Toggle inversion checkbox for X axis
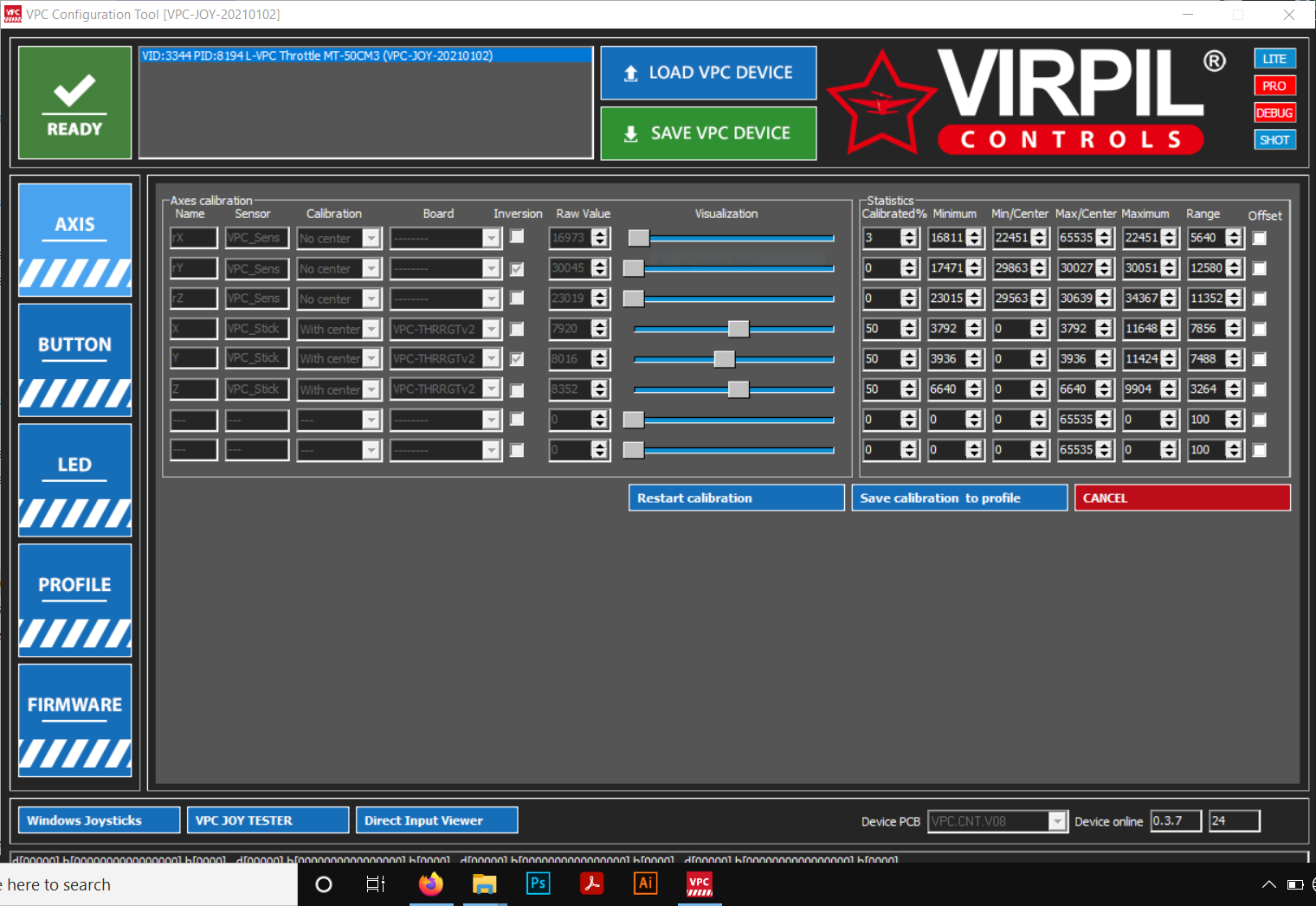The width and height of the screenshot is (1316, 906). point(517,329)
